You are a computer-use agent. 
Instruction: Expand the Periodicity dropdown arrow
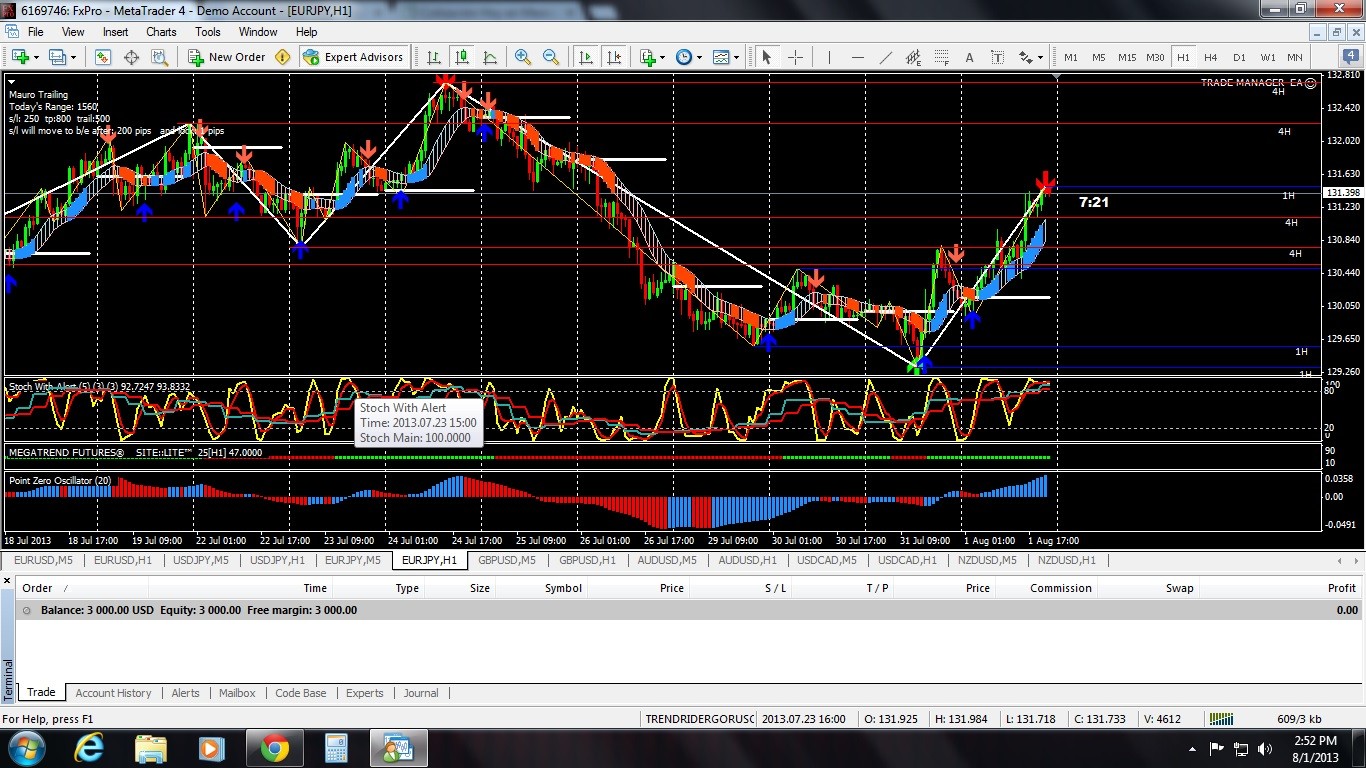point(699,58)
